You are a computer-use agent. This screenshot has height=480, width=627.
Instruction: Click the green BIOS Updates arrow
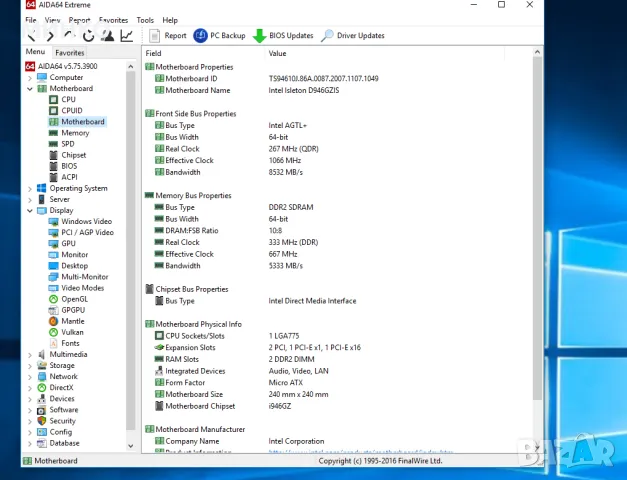(x=260, y=36)
